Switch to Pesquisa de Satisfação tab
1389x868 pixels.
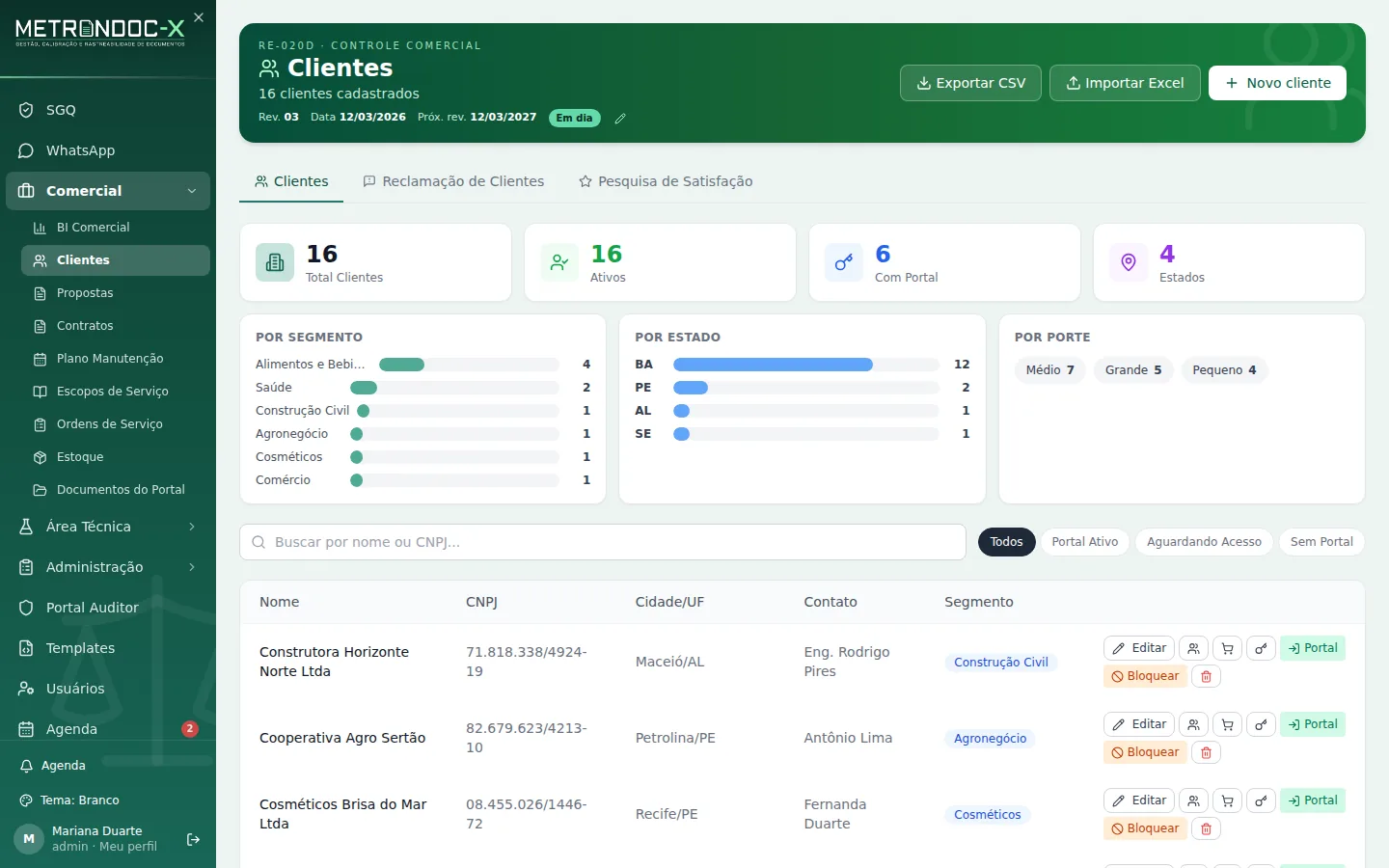[666, 181]
